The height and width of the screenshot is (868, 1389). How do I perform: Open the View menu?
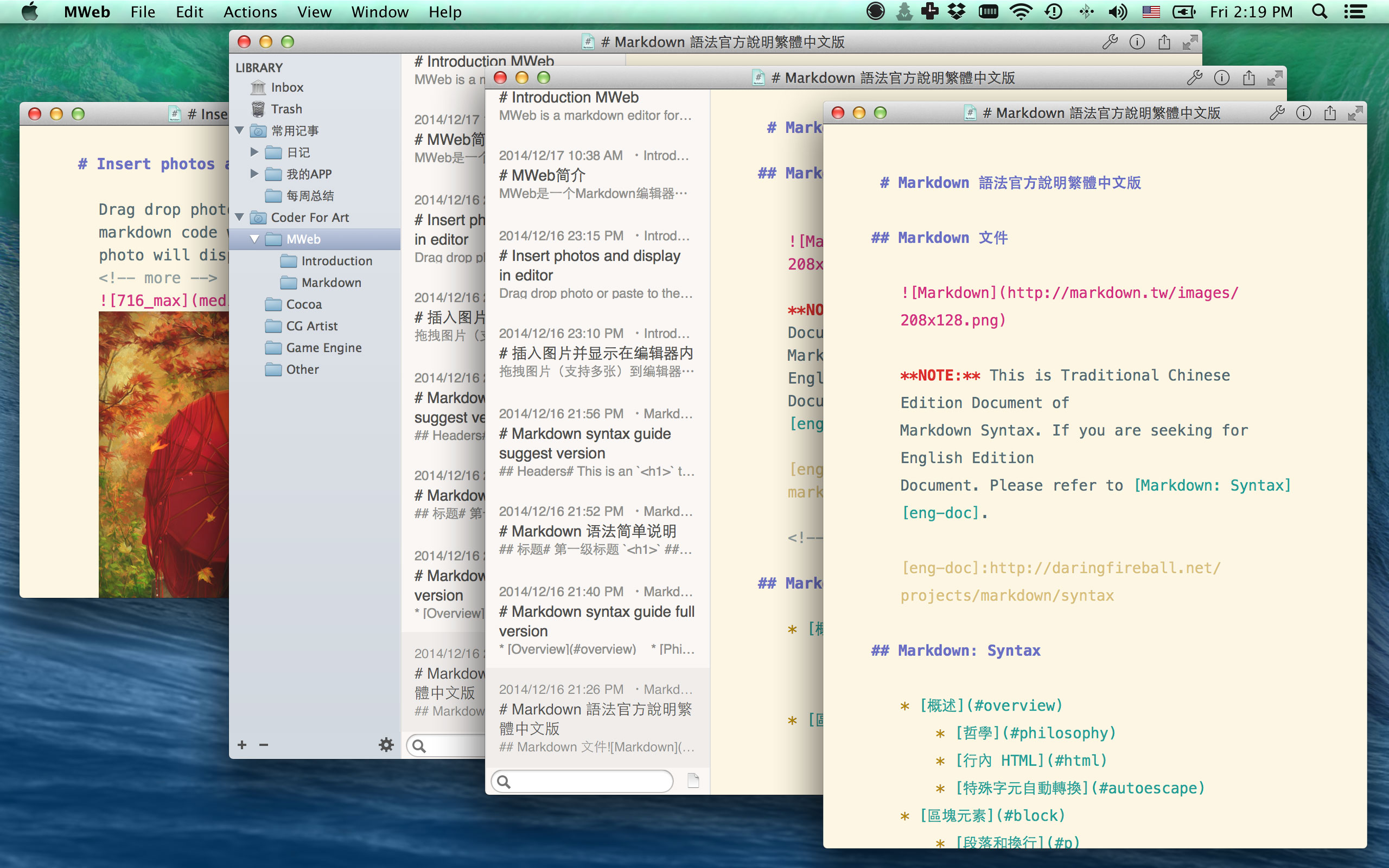[314, 11]
